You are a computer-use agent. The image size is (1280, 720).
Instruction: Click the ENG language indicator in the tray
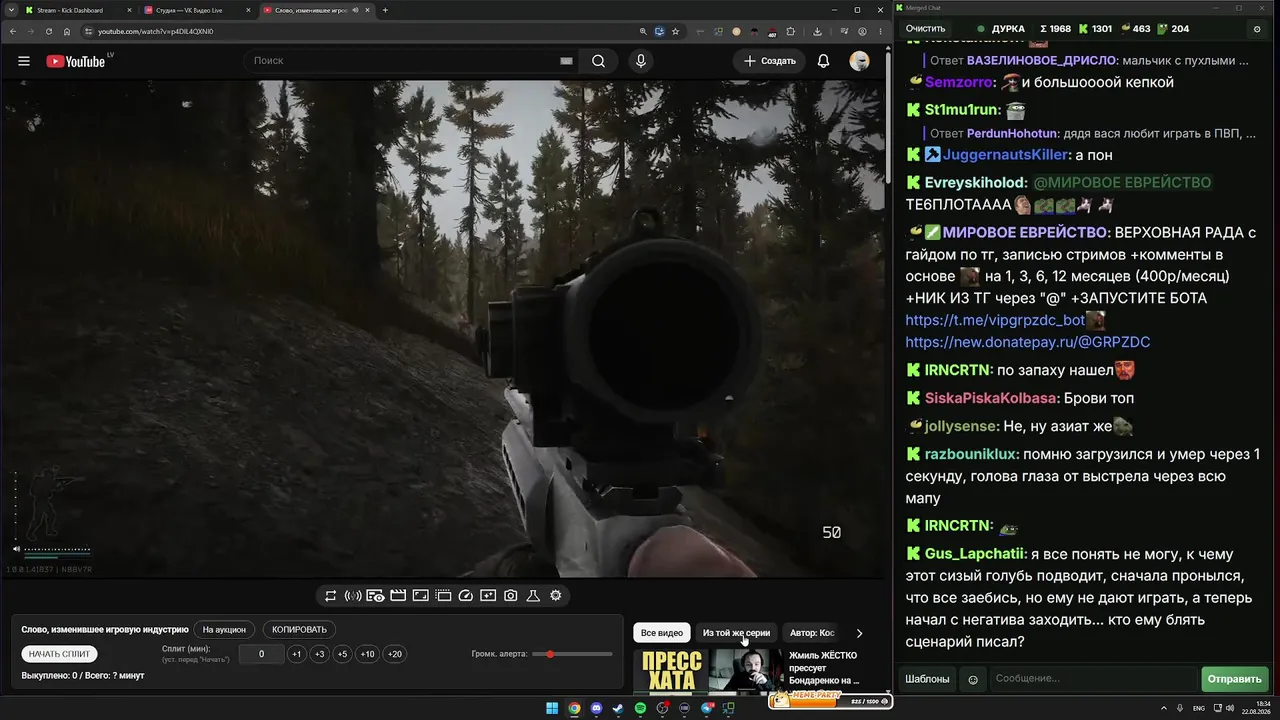click(1198, 708)
